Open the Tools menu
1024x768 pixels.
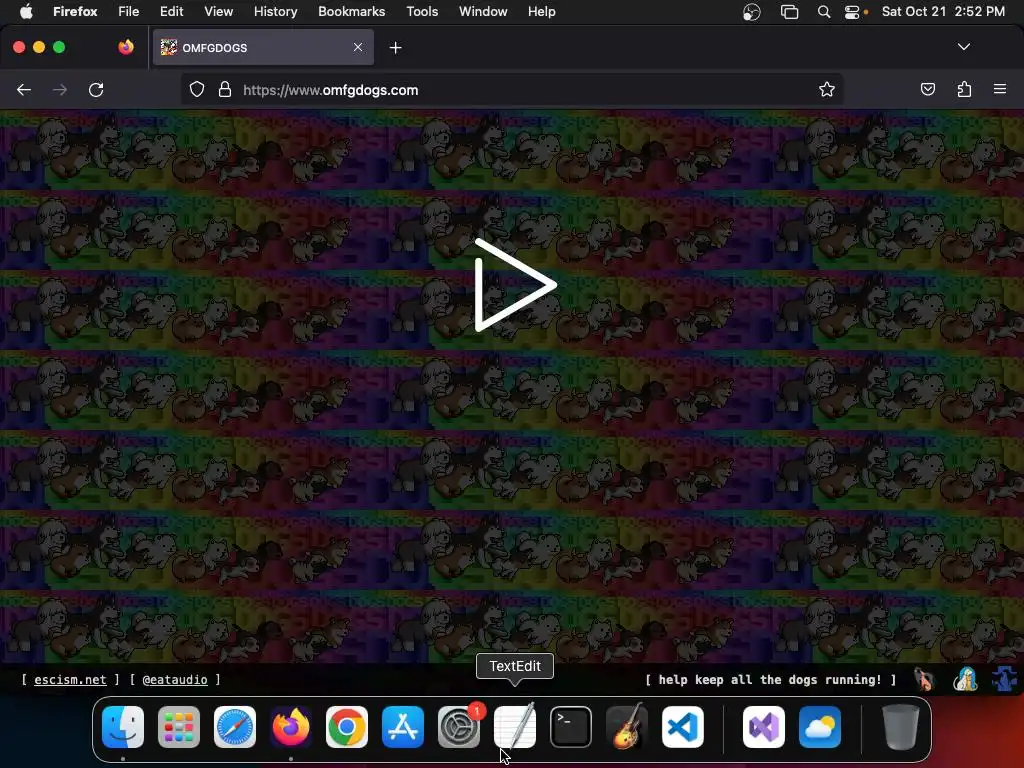422,11
